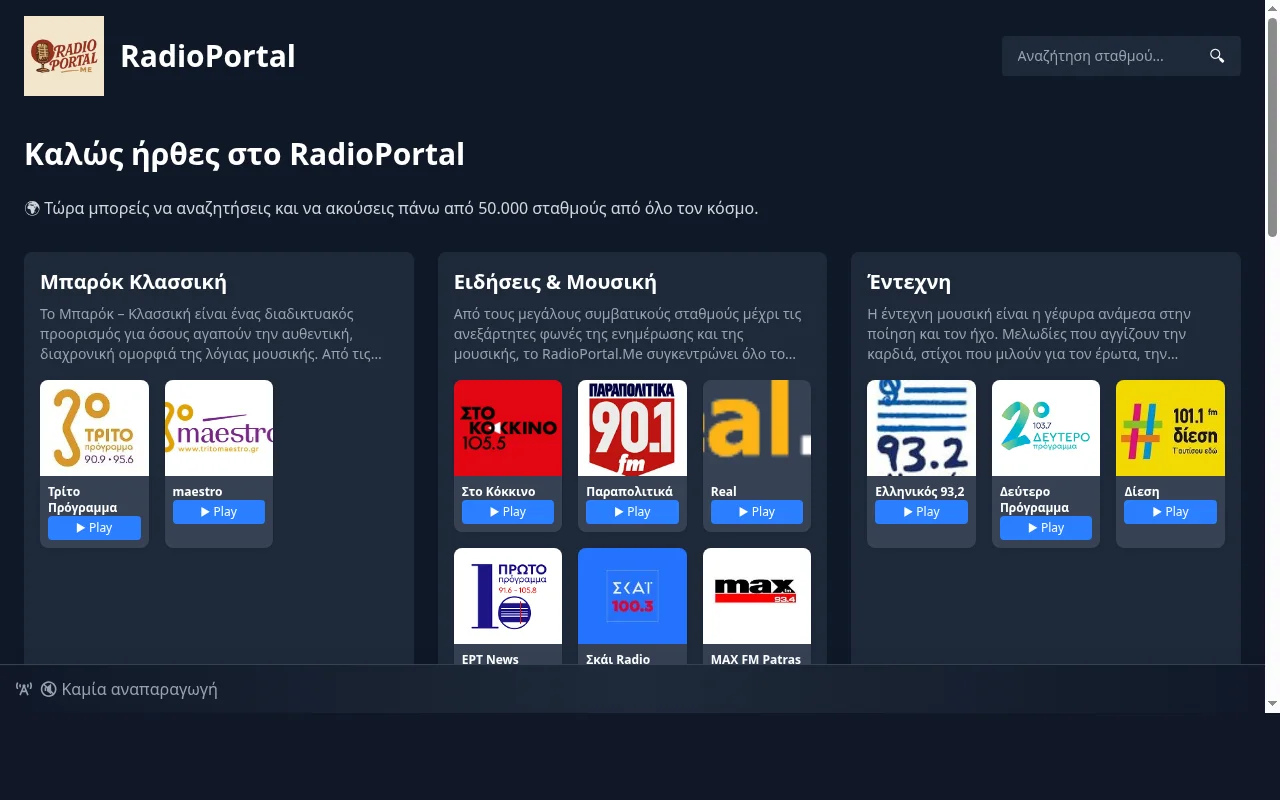Click the RadioPortal site title

click(x=208, y=56)
